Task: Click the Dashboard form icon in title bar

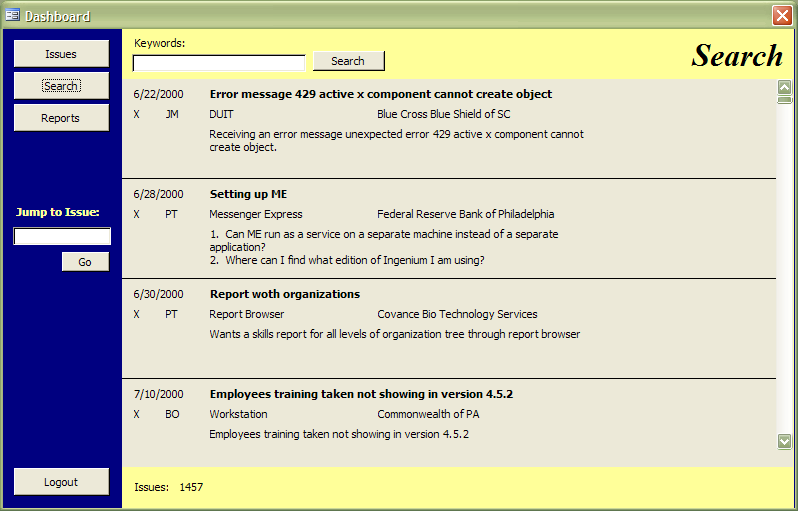Action: coord(13,16)
